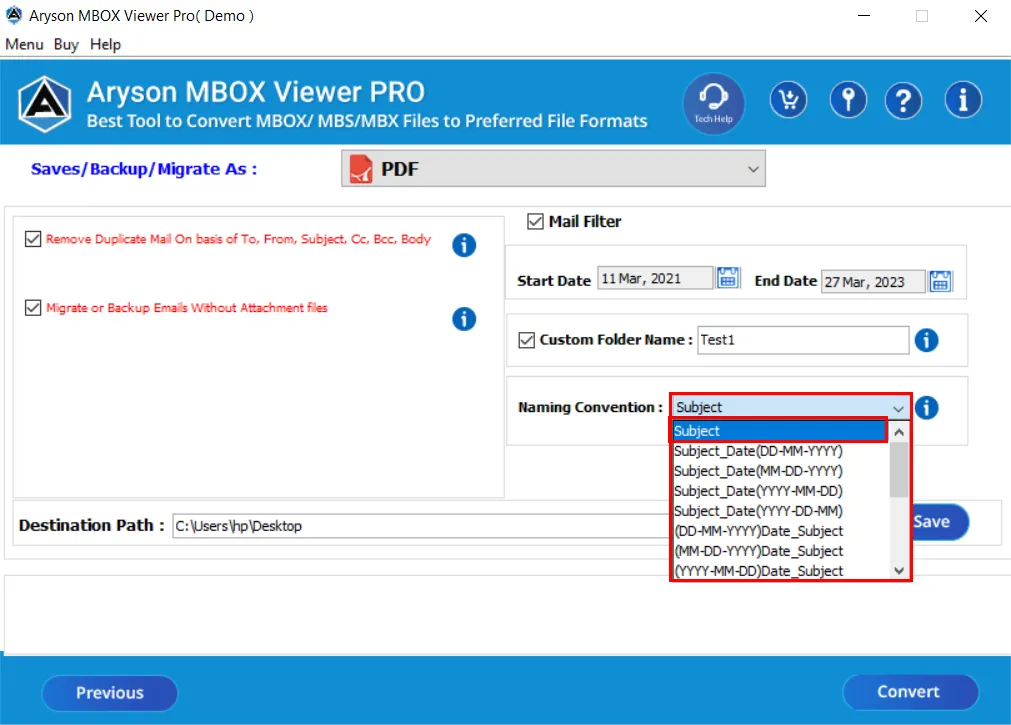Click info icon for Migrate Without Attachment
Image resolution: width=1011 pixels, height=725 pixels.
[x=464, y=319]
